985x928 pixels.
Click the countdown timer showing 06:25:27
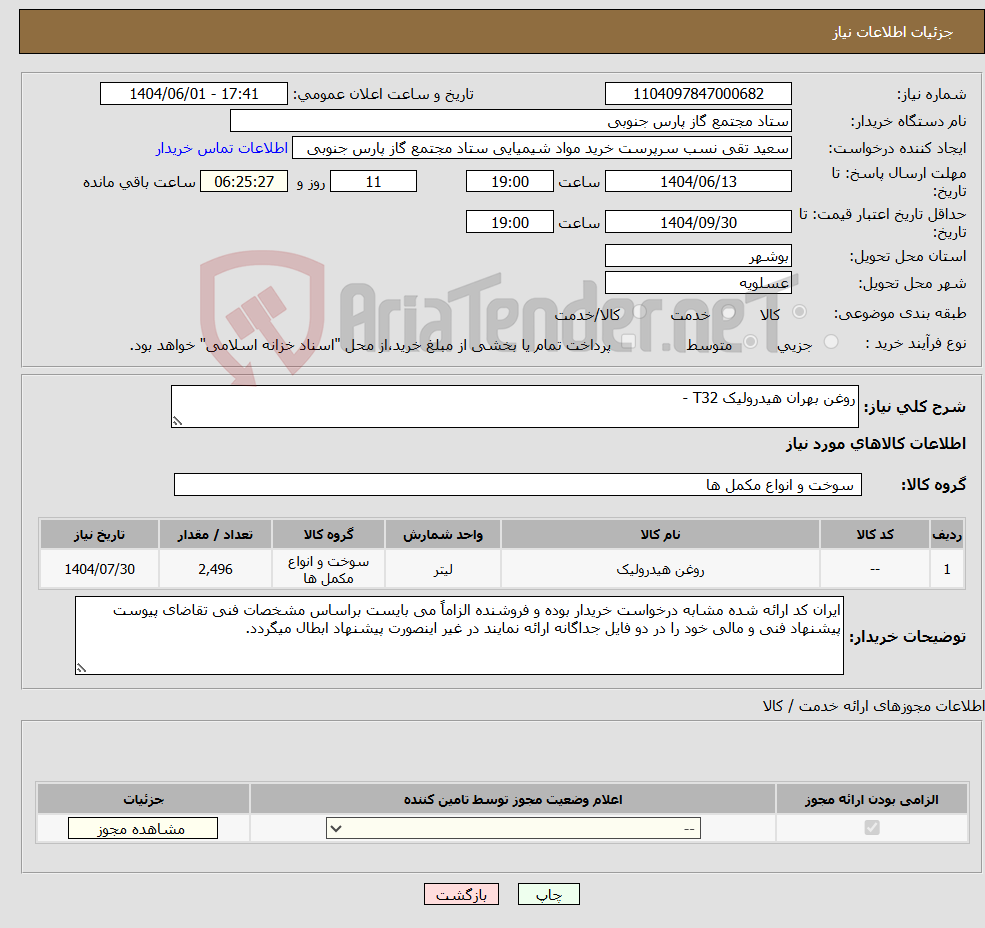click(x=243, y=181)
